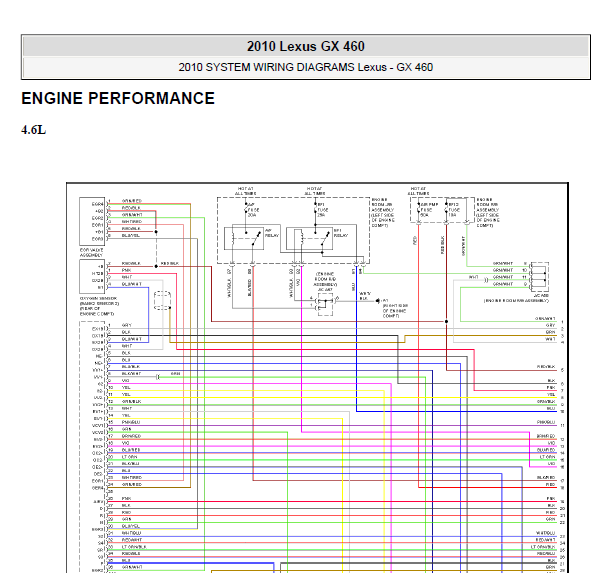
Task: Select the "2010 SYSTEM WIRING DIAGRAMS Lexus - GX 460" subtitle
Action: point(305,67)
